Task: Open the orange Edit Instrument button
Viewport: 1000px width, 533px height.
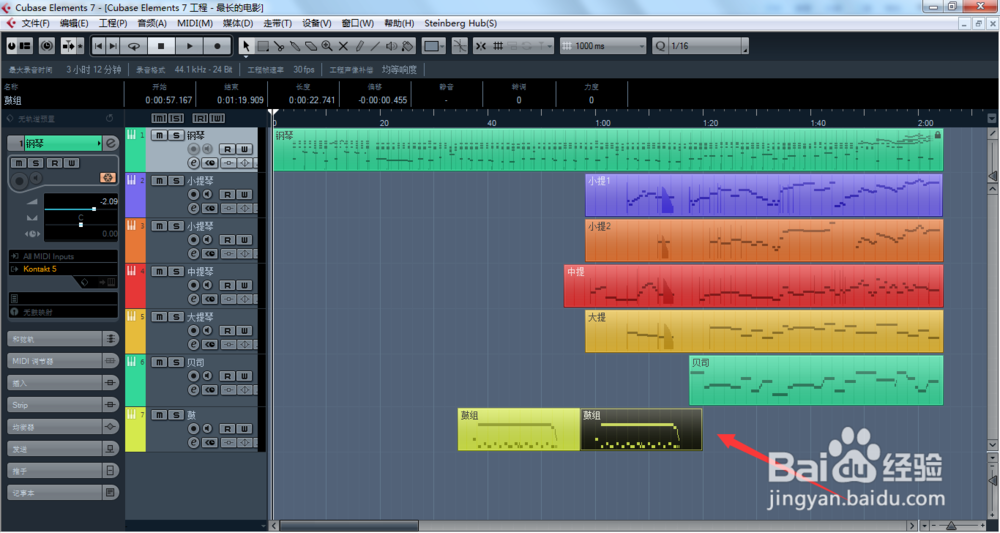Action: pyautogui.click(x=108, y=178)
